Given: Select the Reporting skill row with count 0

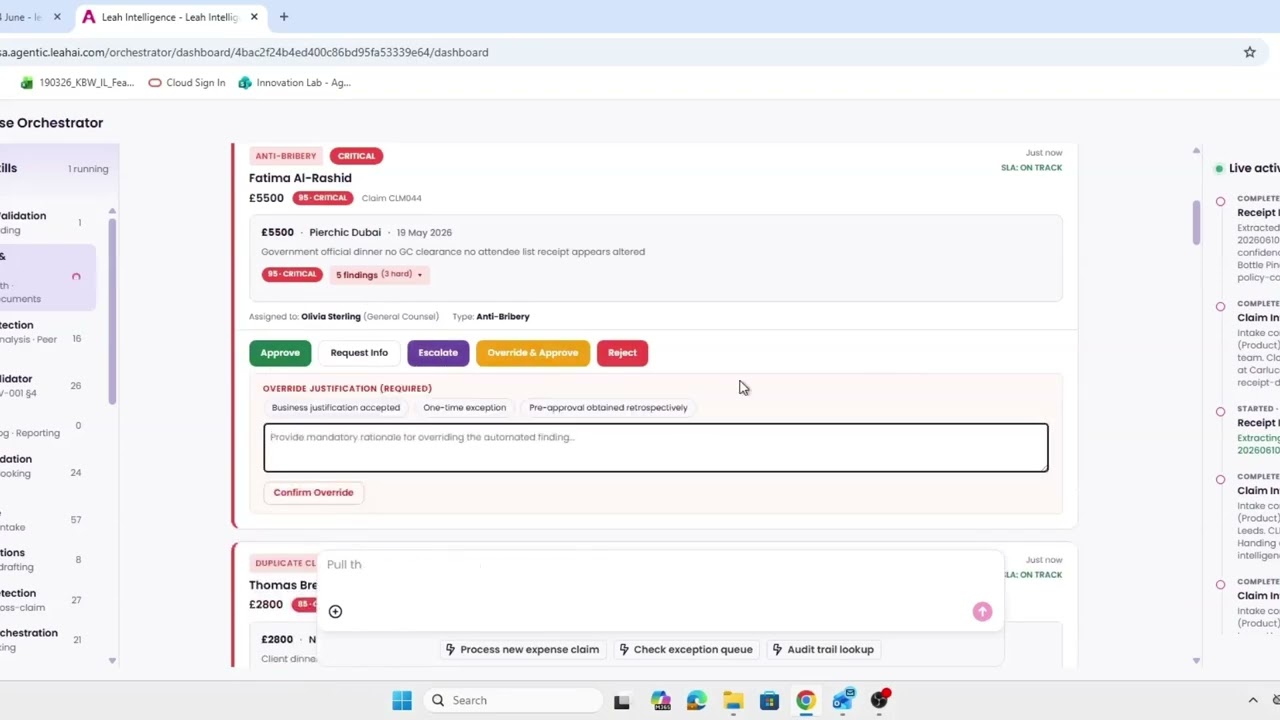Looking at the screenshot, I should (x=48, y=428).
